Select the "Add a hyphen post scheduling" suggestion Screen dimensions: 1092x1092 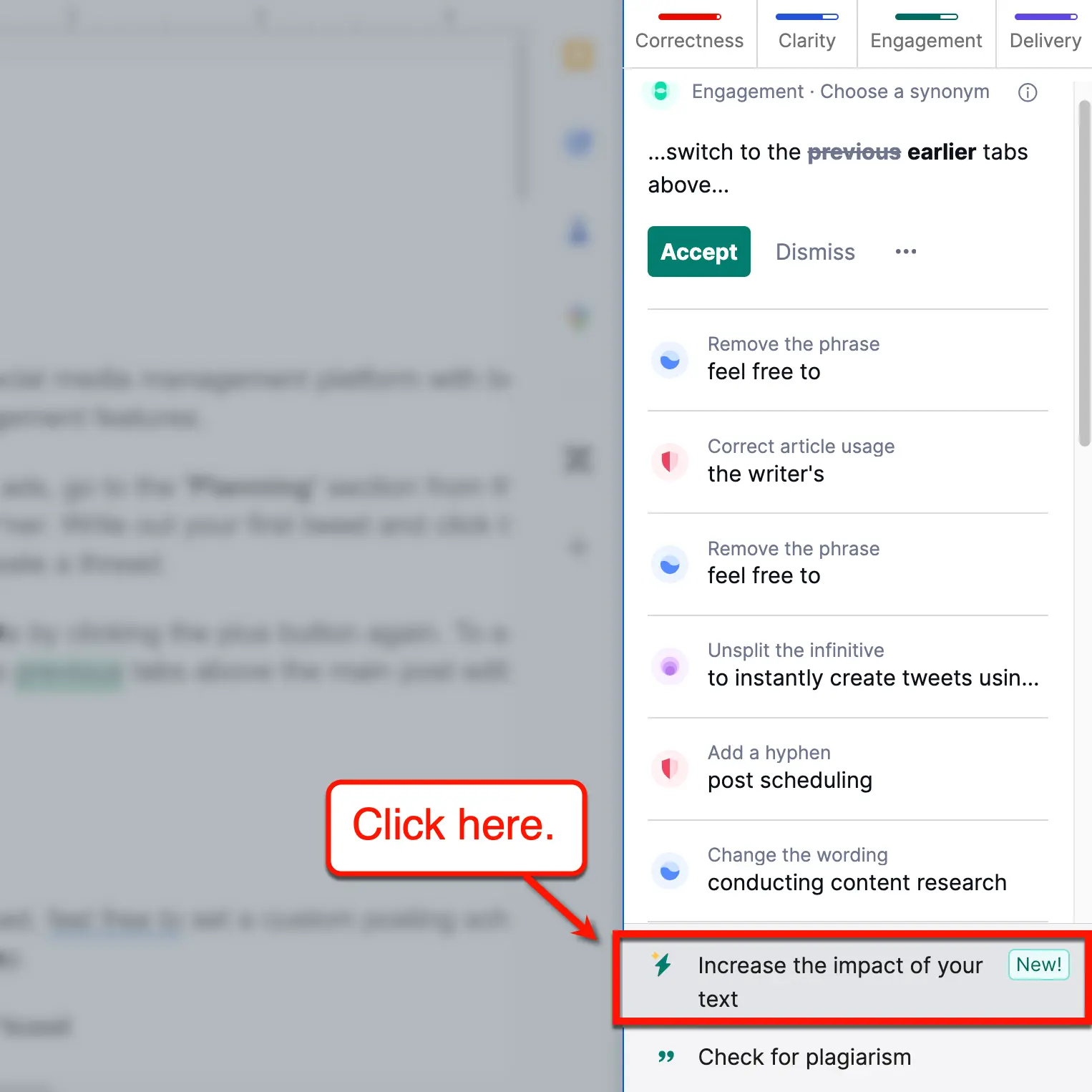790,769
